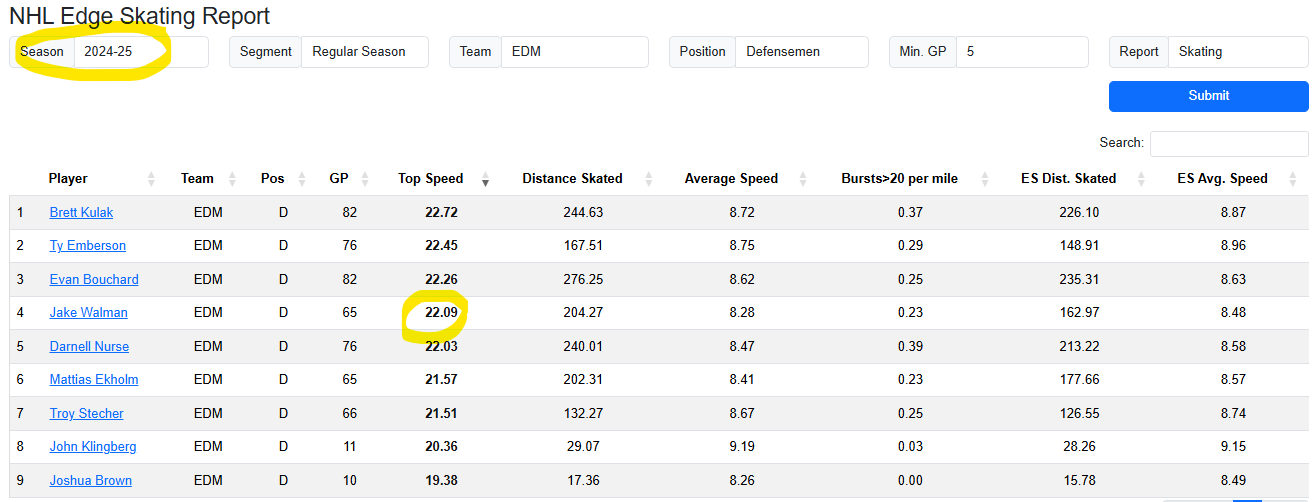
Task: Open the Season 2024-25 dropdown
Action: [140, 52]
